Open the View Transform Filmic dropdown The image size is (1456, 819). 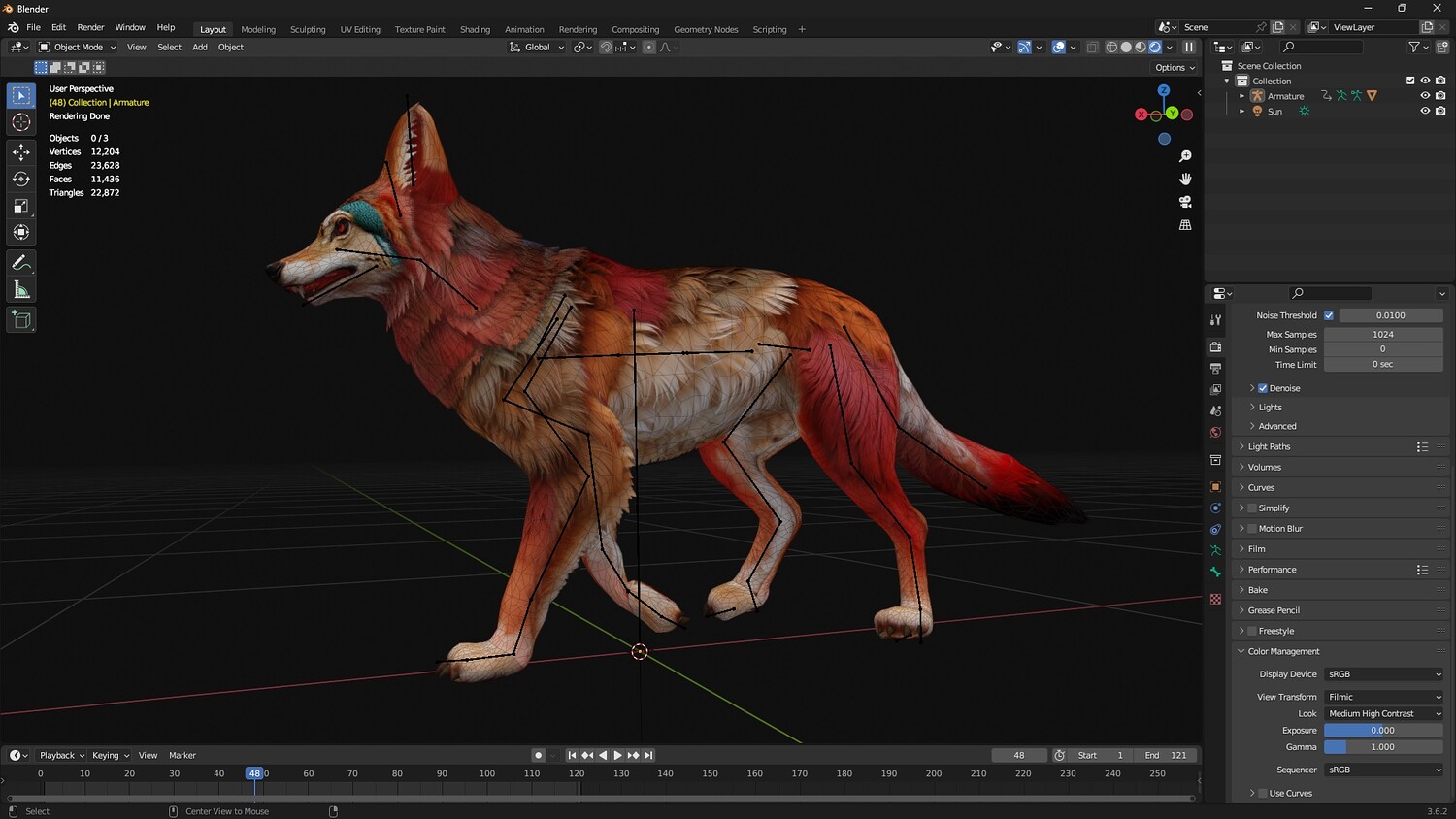coord(1383,697)
